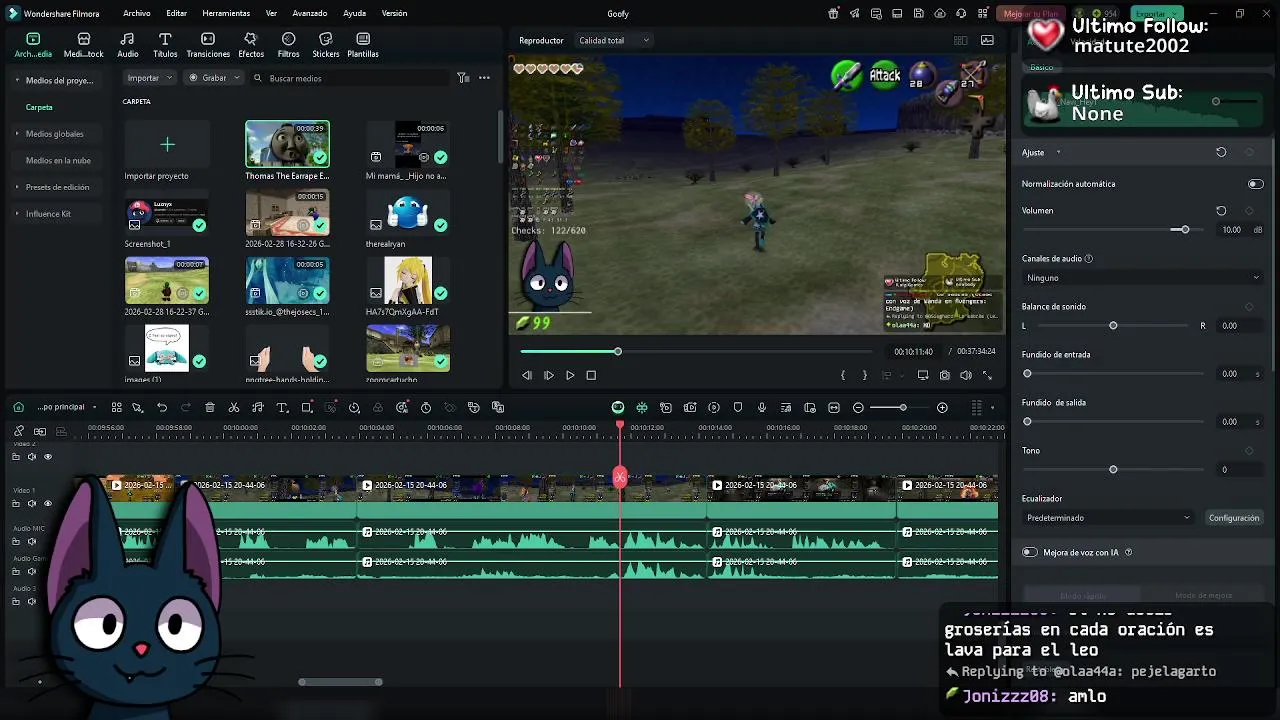Screen dimensions: 1280x720
Task: Open the Ecualizador Predeterminado dropdown
Action: (1108, 518)
